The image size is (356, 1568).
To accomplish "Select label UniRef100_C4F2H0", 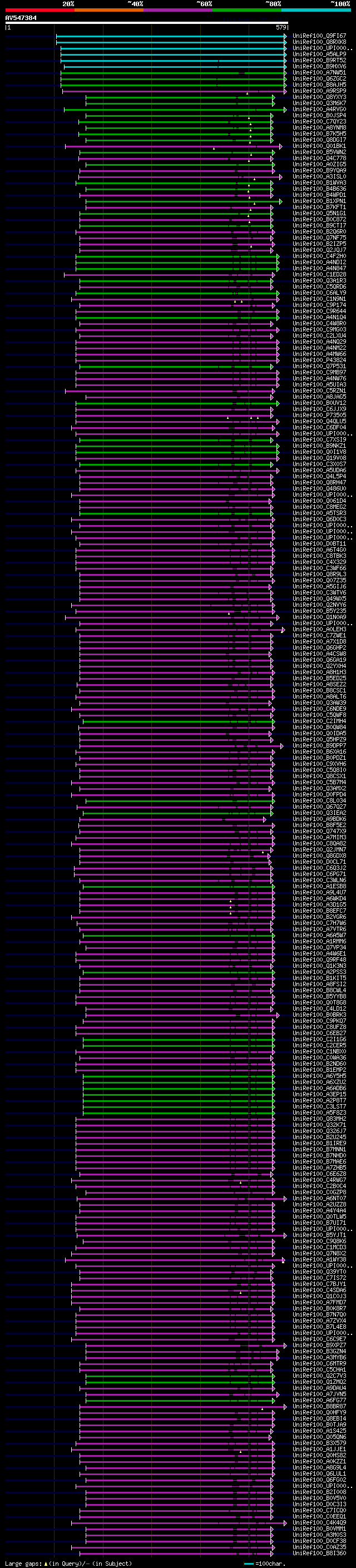I will (319, 256).
